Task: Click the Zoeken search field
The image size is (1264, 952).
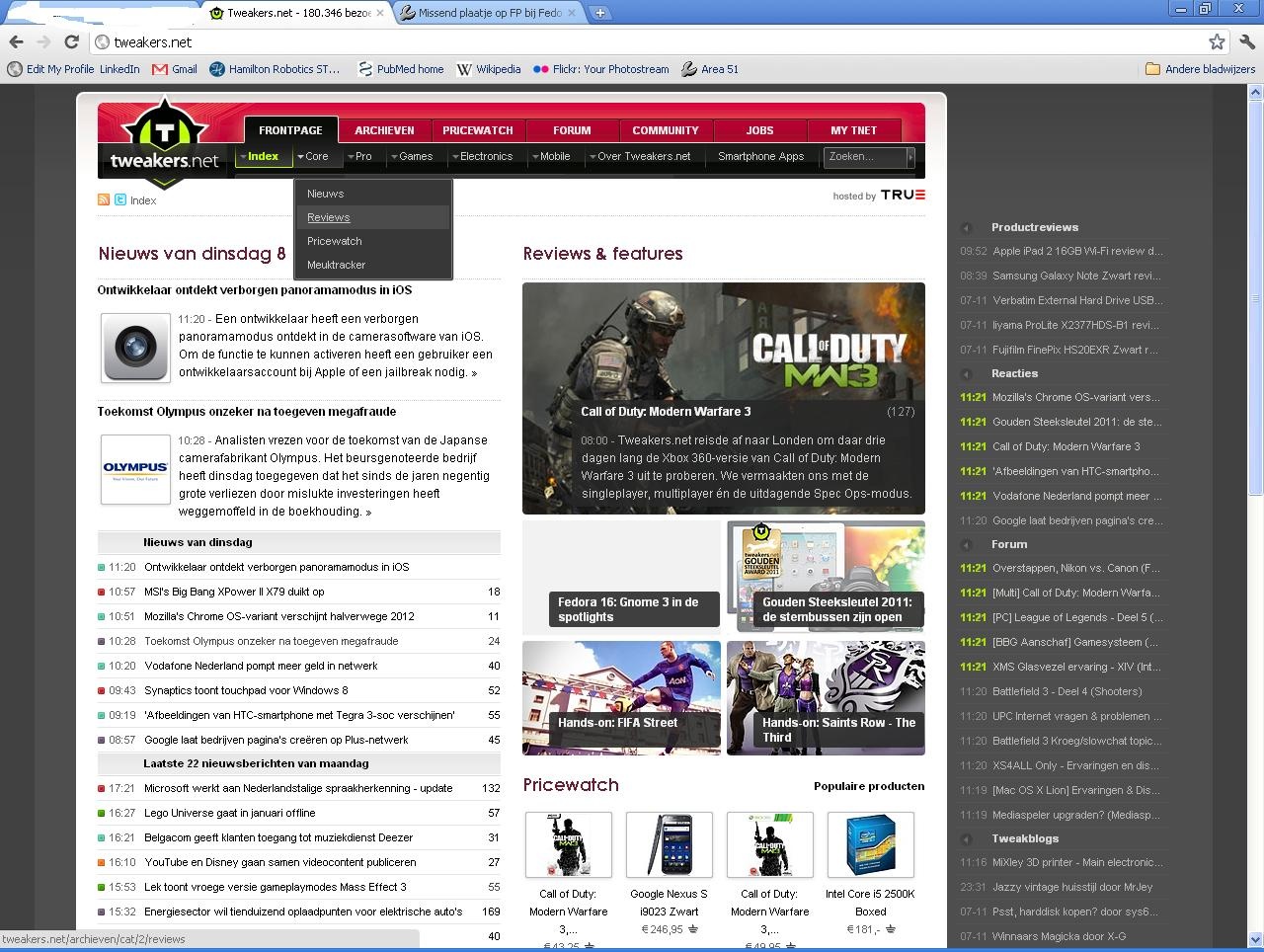Action: click(865, 156)
